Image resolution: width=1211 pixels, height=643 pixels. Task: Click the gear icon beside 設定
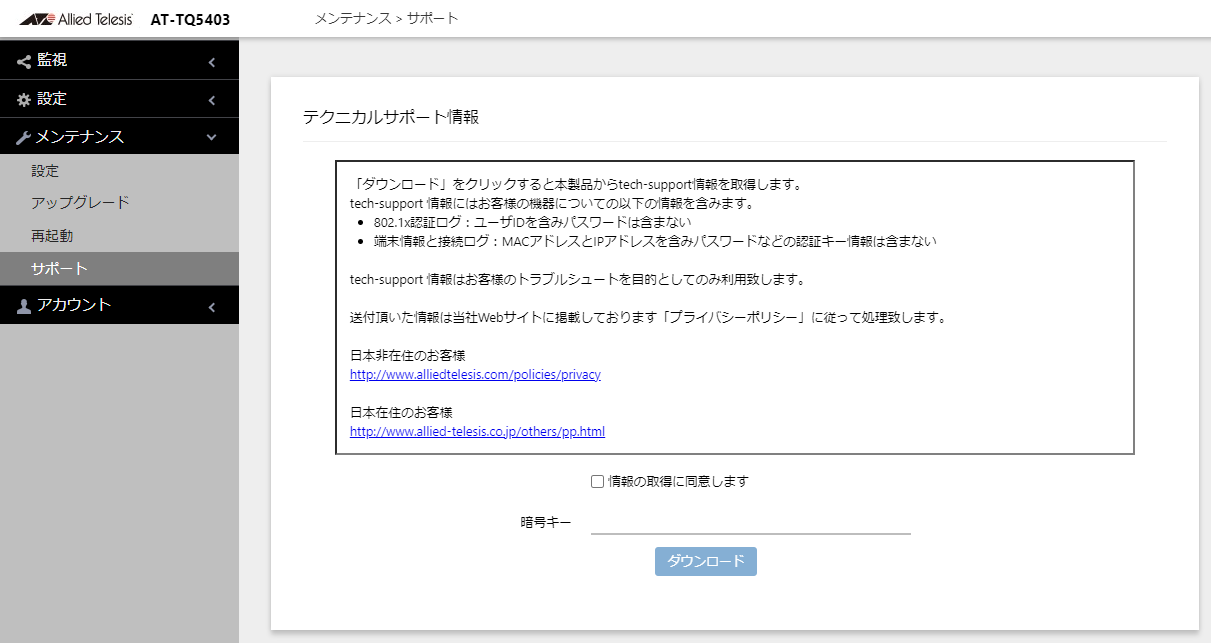(x=24, y=100)
